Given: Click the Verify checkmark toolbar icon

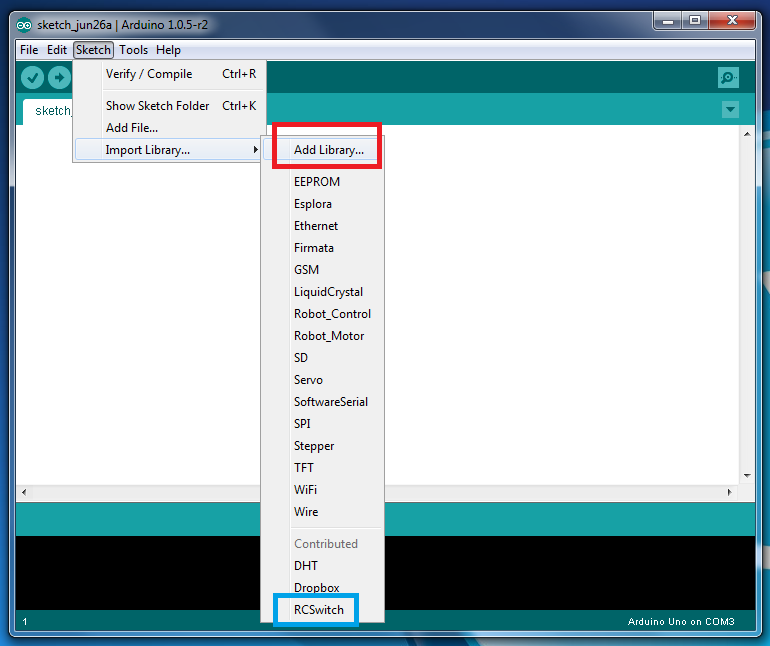Looking at the screenshot, I should point(32,78).
